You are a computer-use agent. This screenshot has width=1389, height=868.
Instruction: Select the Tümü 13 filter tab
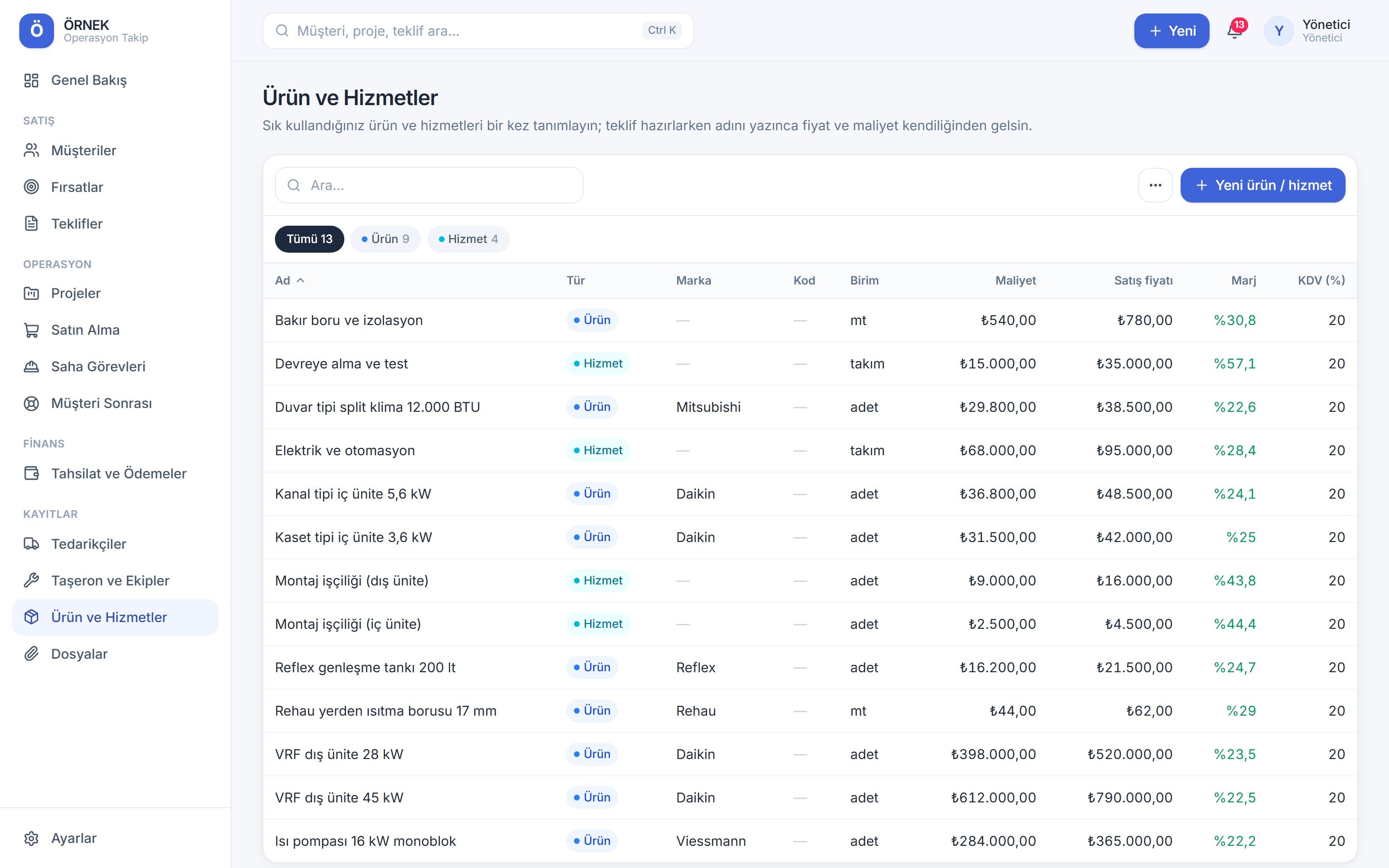click(x=309, y=239)
